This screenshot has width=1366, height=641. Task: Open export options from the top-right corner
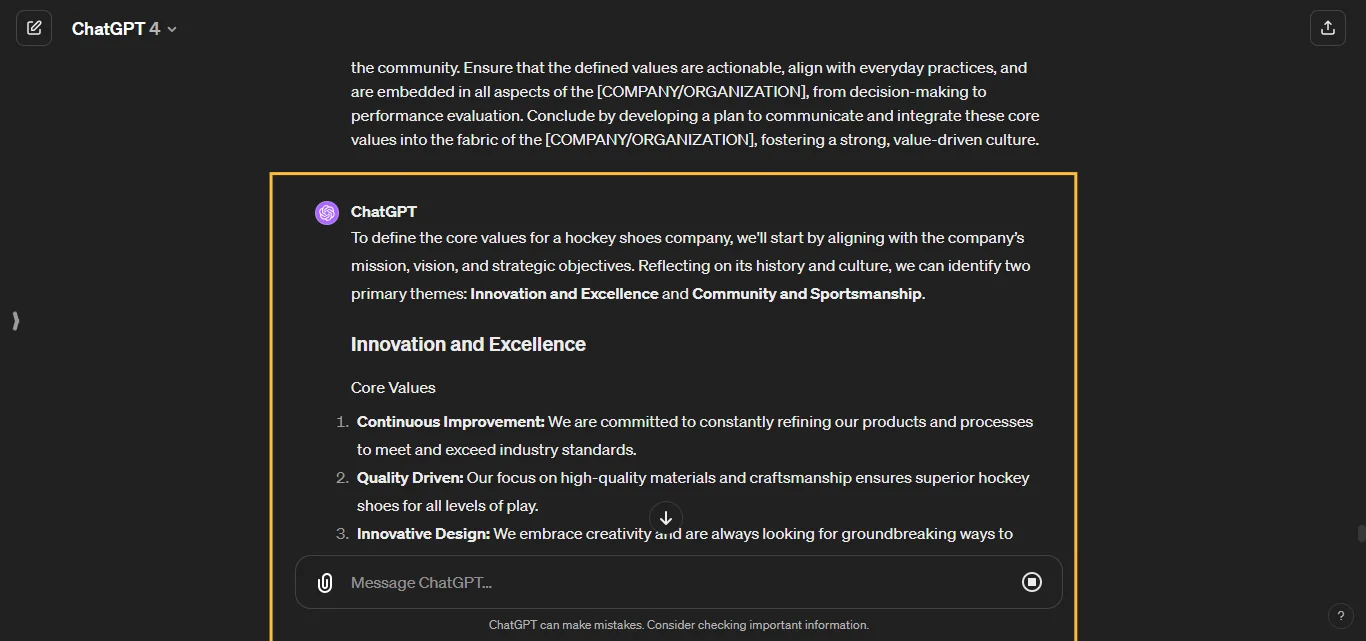[x=1328, y=28]
